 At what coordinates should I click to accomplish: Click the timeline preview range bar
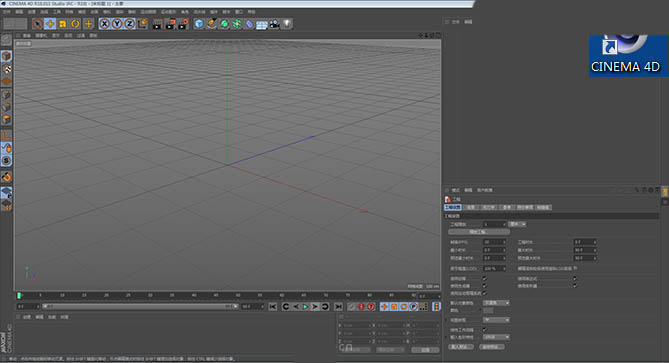[x=139, y=306]
